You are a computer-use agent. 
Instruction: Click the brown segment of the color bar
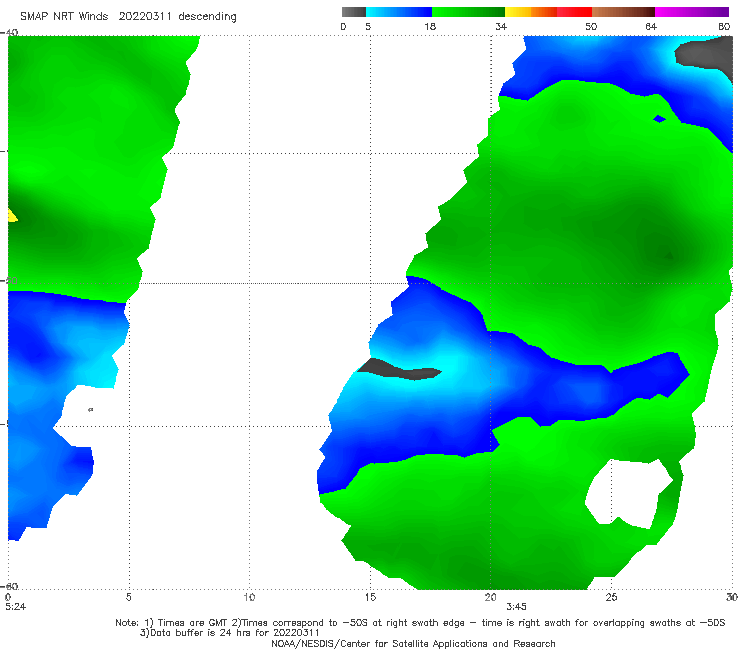click(x=623, y=12)
